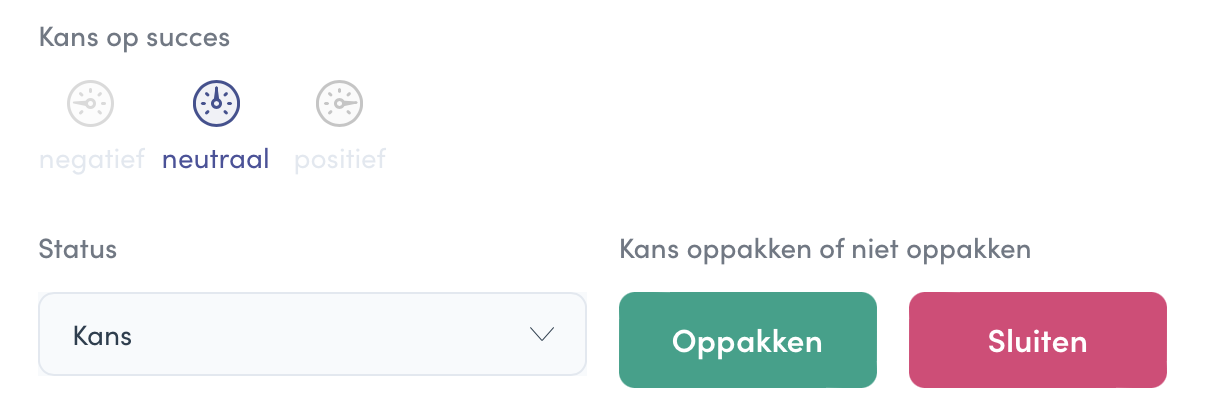Open the Status dropdown
This screenshot has width=1208, height=416.
tap(312, 334)
